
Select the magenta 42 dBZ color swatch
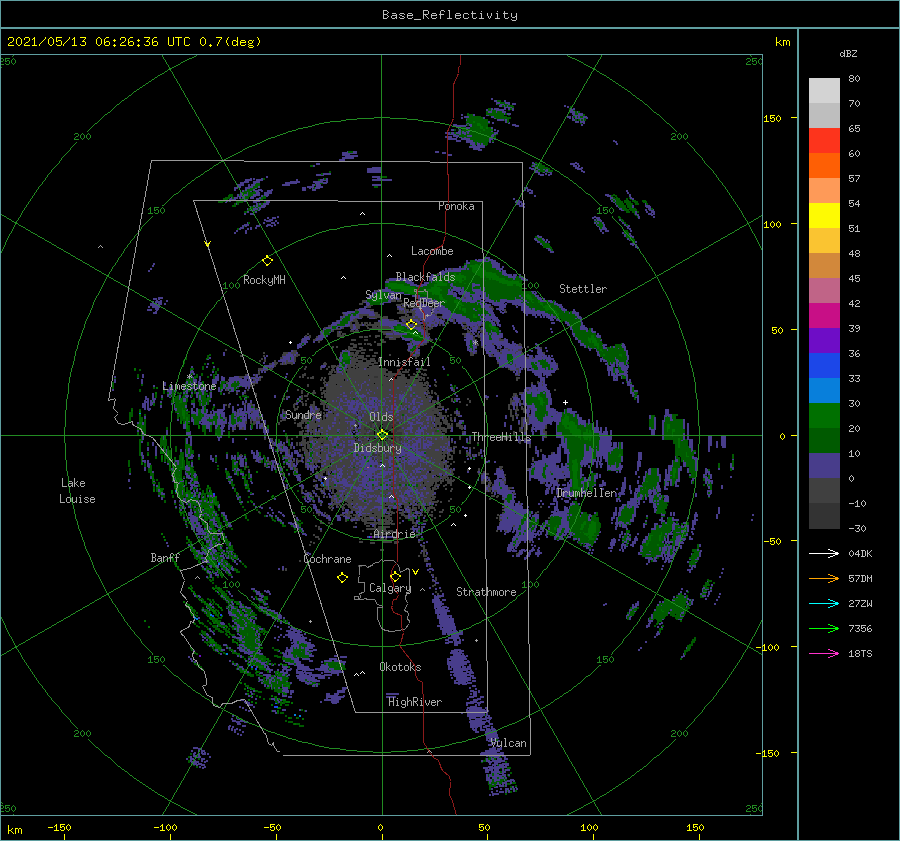coord(824,316)
